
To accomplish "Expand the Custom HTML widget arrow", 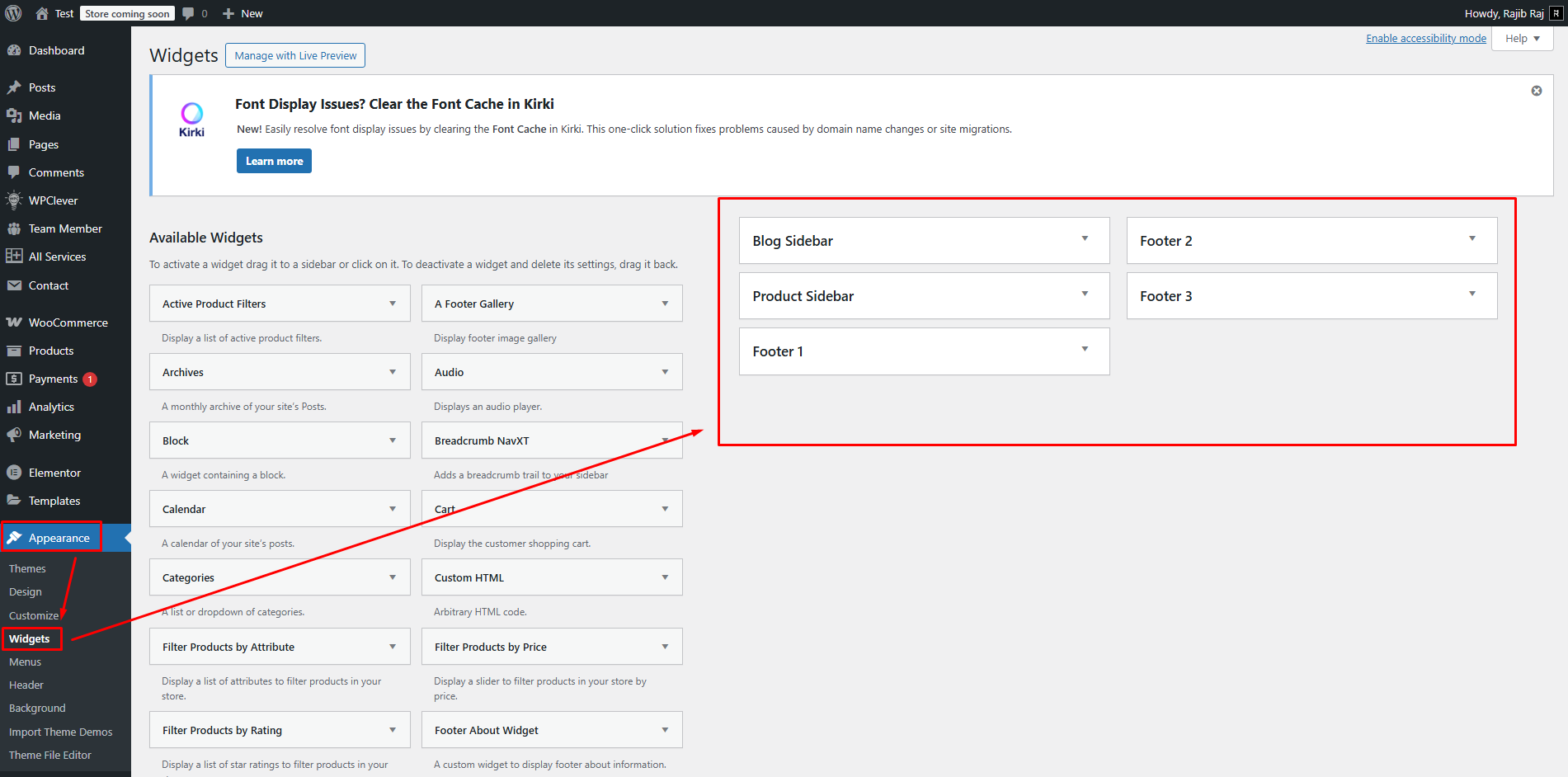I will (665, 577).
